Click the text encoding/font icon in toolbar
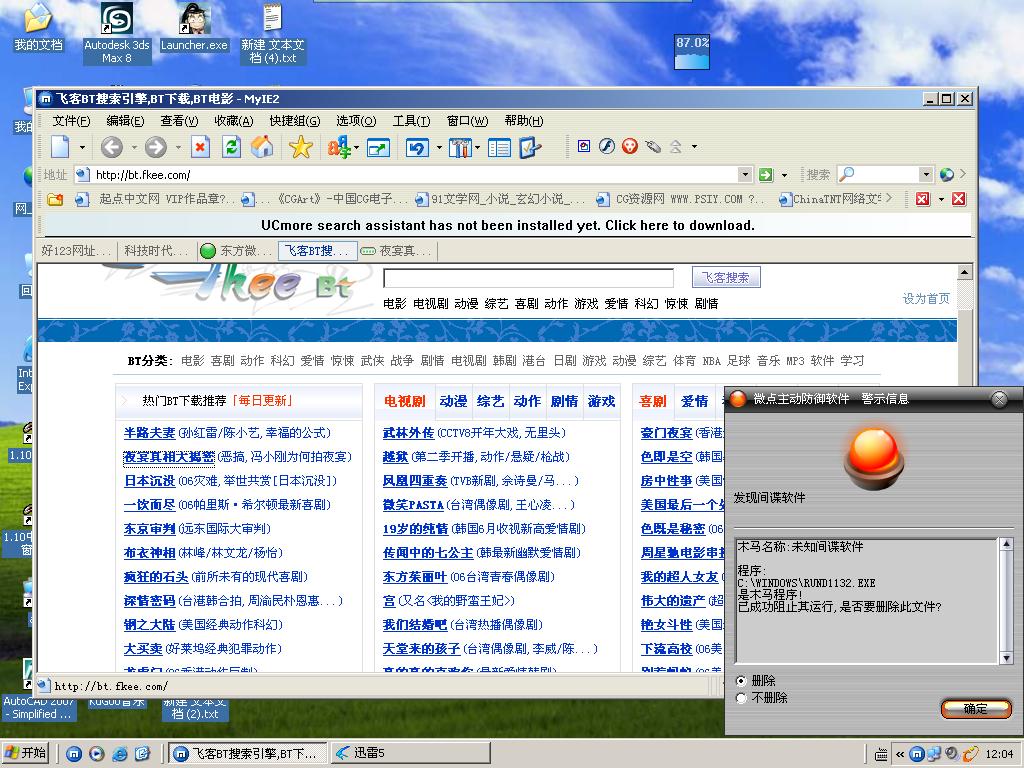This screenshot has width=1024, height=768. pos(339,148)
